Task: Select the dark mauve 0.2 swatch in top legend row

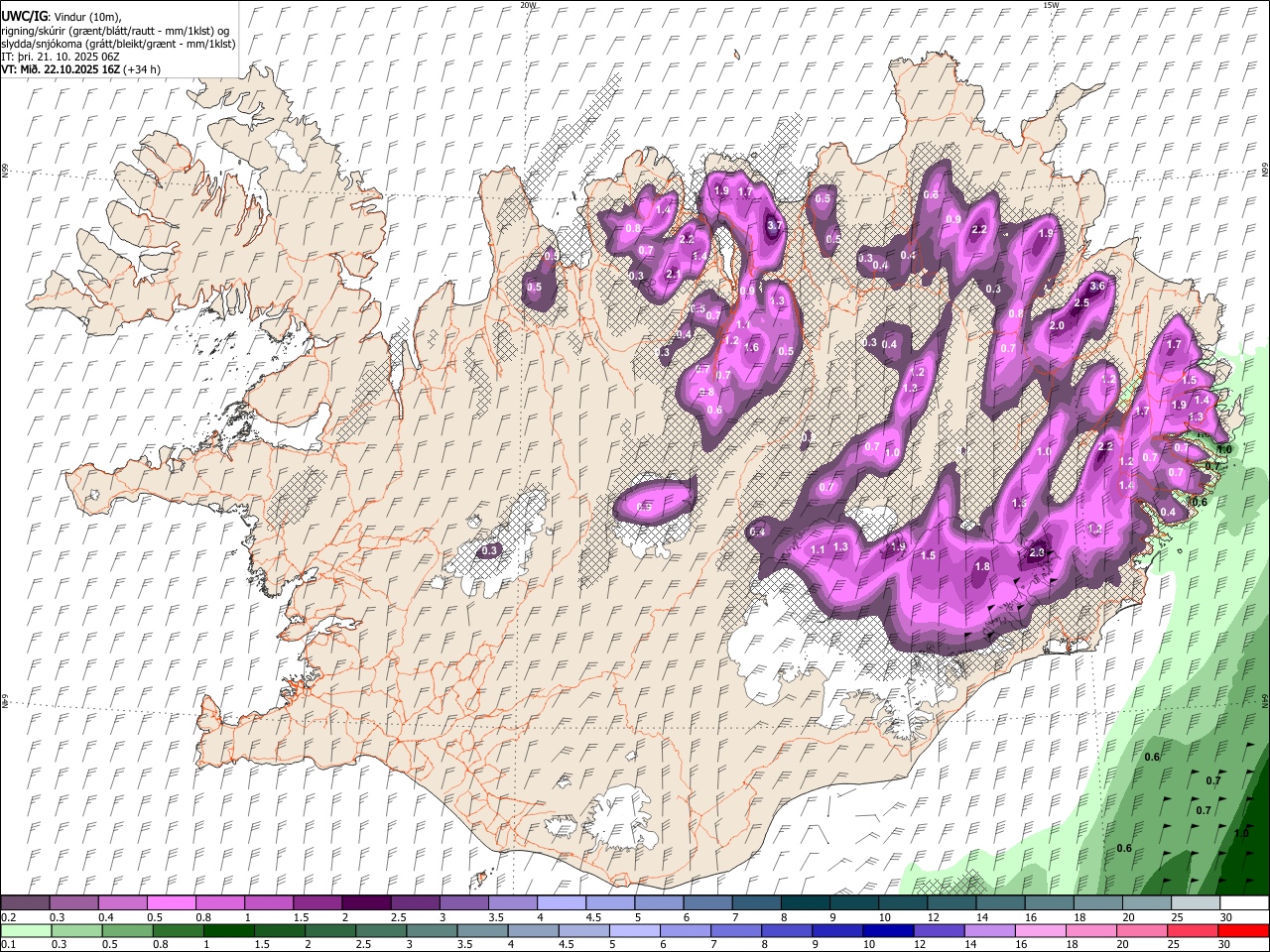Action: (25, 903)
